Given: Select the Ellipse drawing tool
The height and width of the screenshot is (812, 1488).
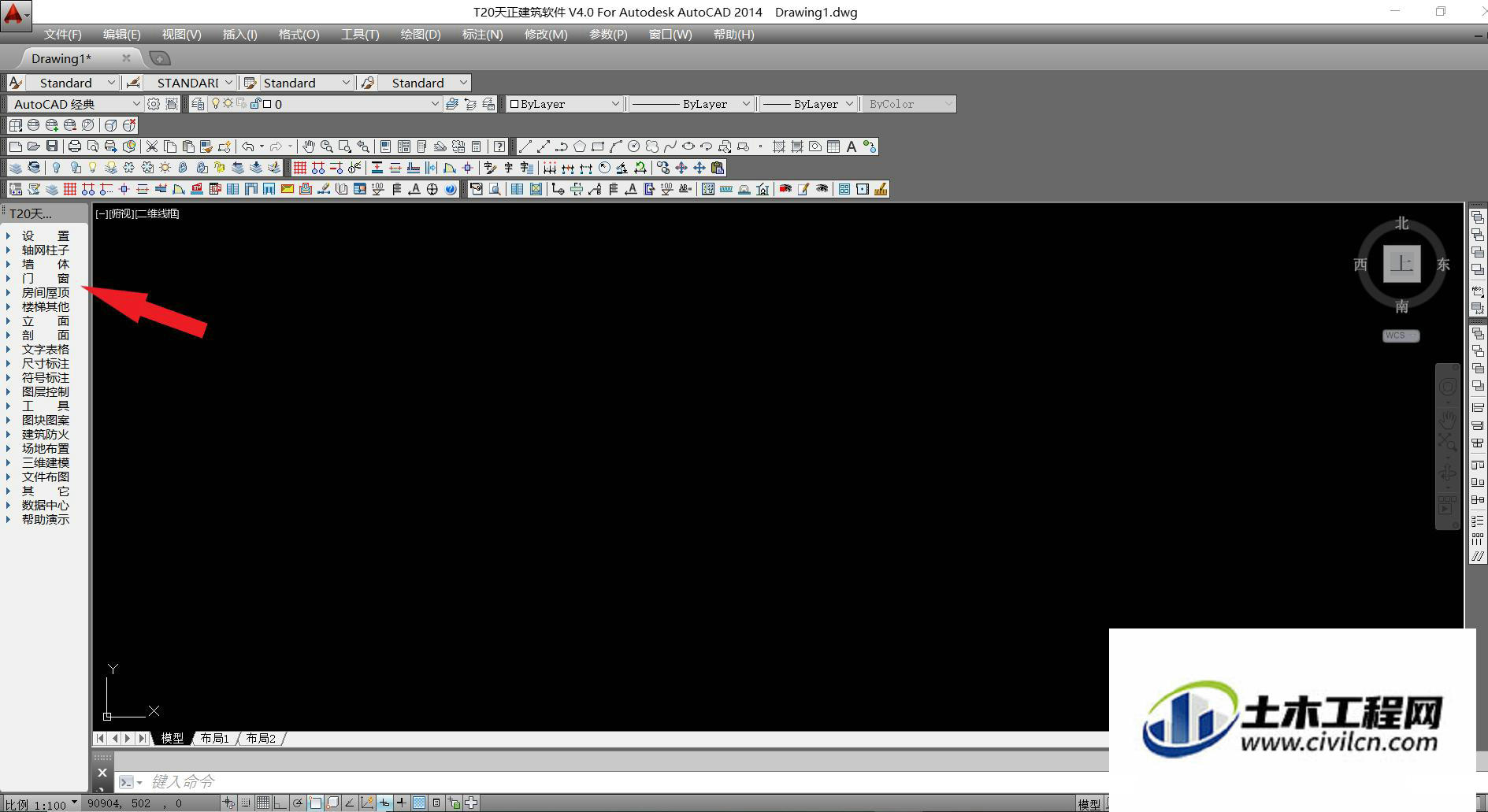Looking at the screenshot, I should pyautogui.click(x=688, y=146).
